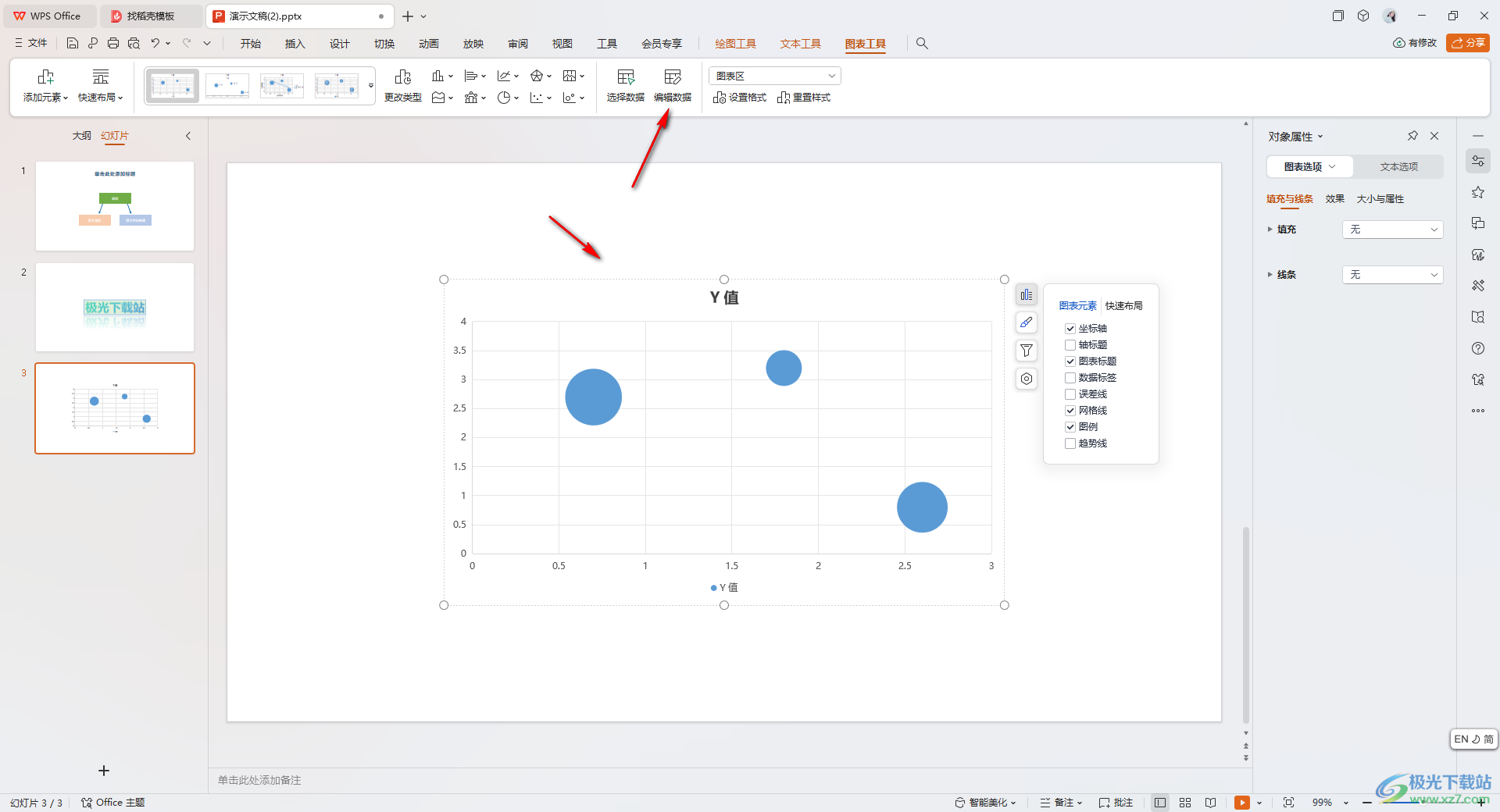Toggle the 图表标题 (Chart Title) checkbox
This screenshot has height=812, width=1500.
[1070, 361]
